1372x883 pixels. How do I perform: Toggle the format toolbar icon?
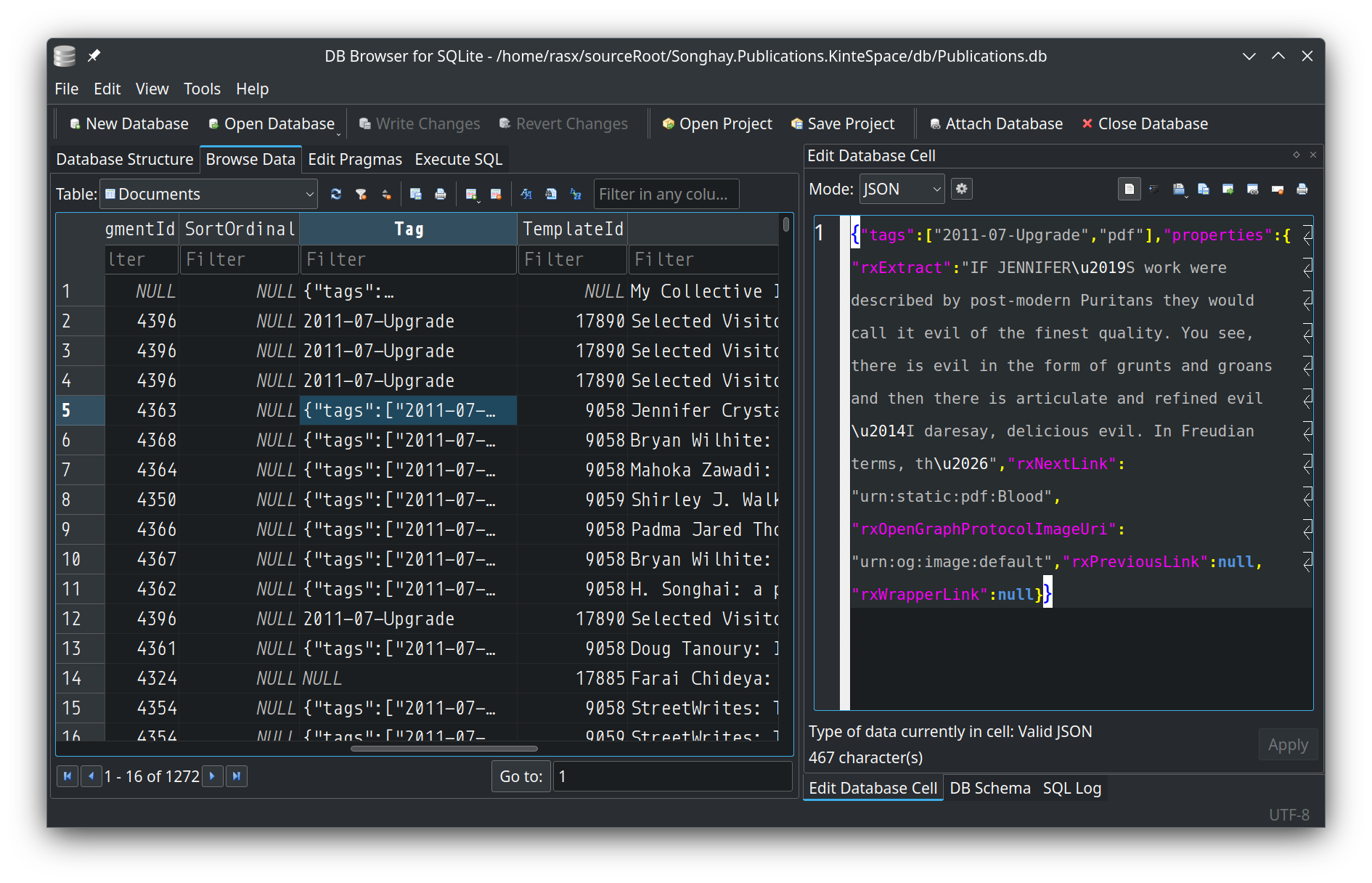point(526,194)
